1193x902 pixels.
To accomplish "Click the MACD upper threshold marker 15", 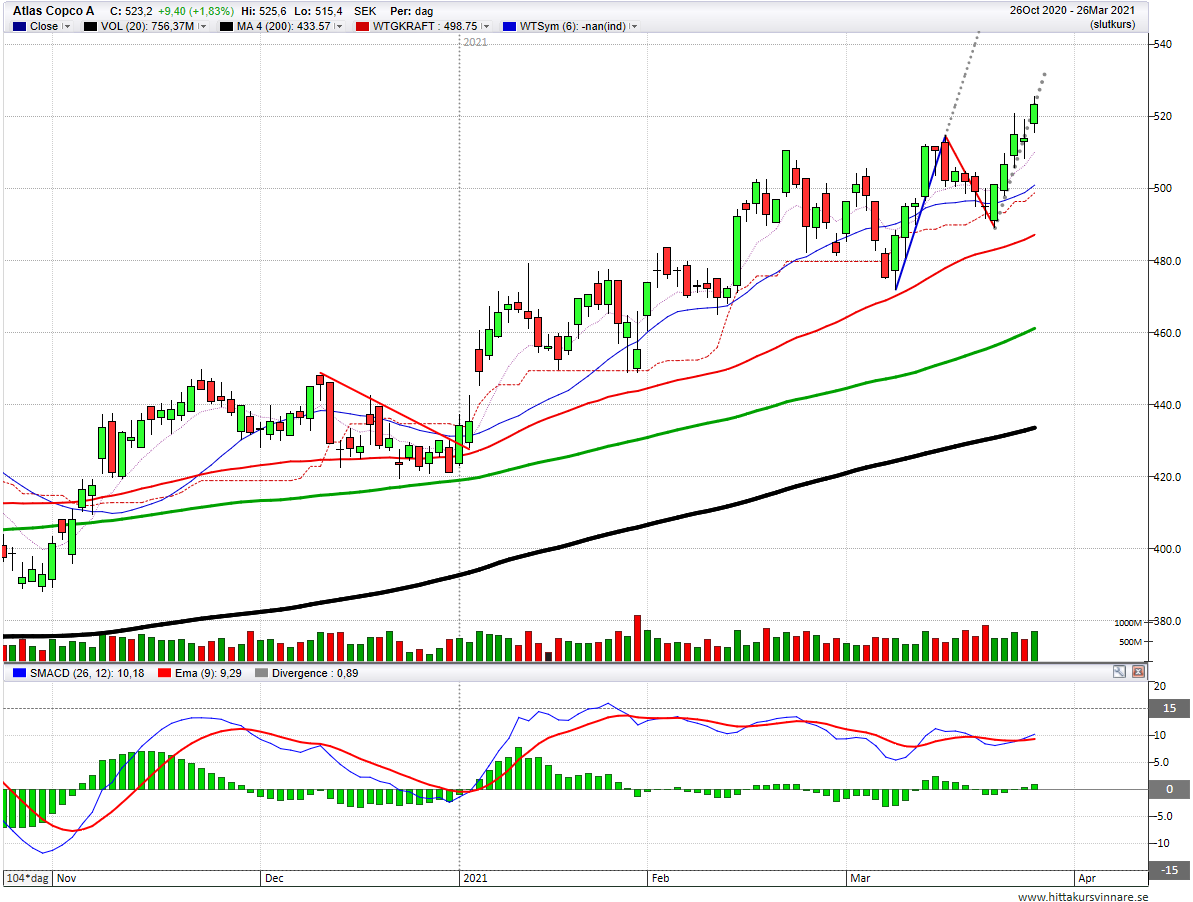I will pyautogui.click(x=1169, y=709).
